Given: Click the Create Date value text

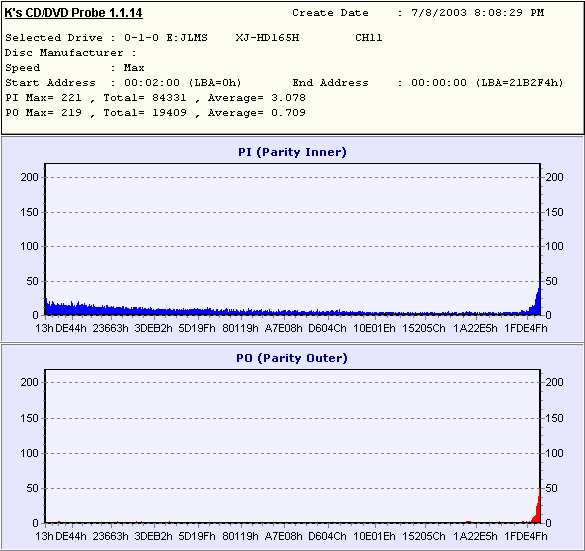Looking at the screenshot, I should (478, 13).
